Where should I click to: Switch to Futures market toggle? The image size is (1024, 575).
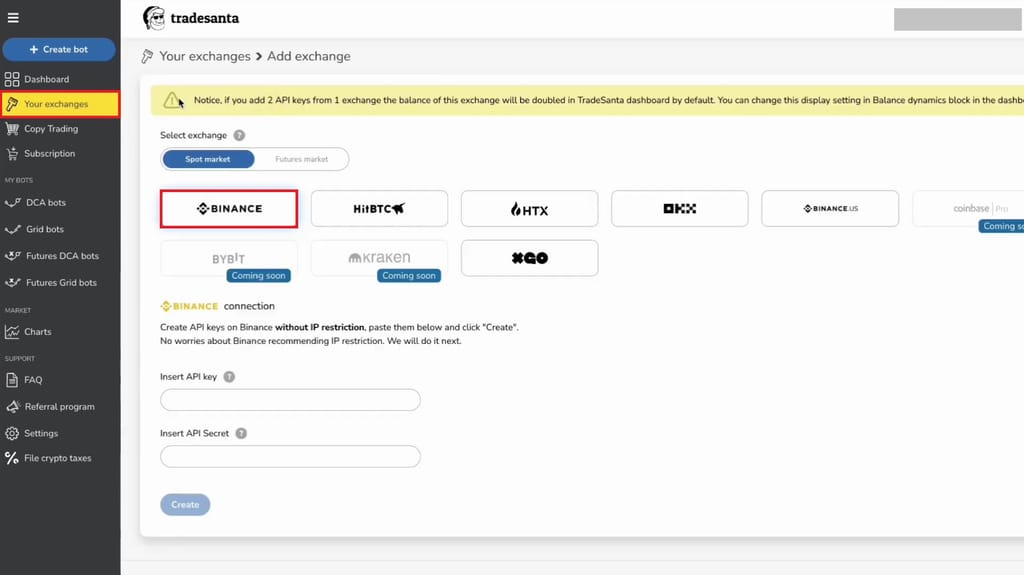coord(302,159)
